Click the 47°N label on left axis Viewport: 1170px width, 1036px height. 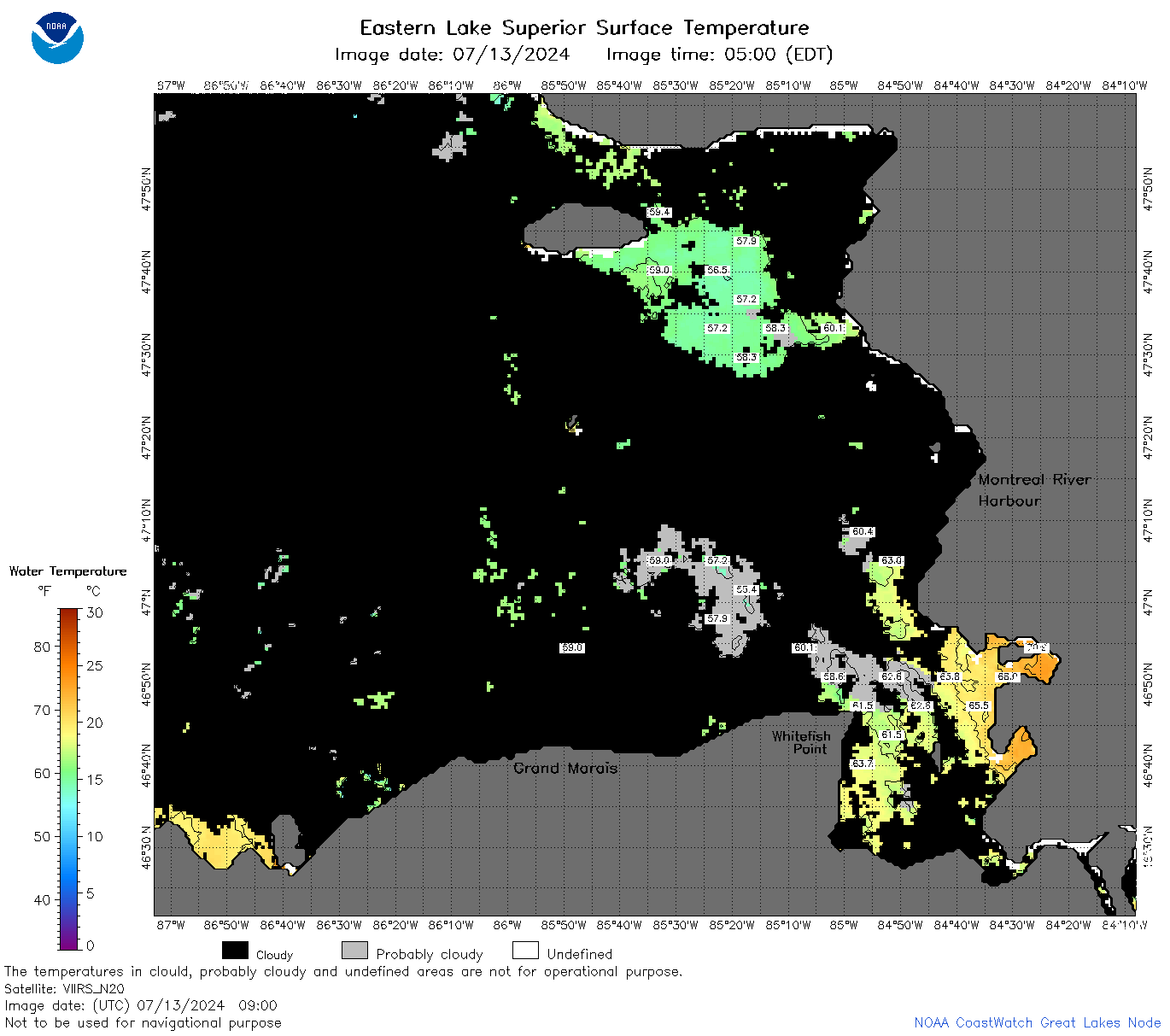pyautogui.click(x=147, y=603)
